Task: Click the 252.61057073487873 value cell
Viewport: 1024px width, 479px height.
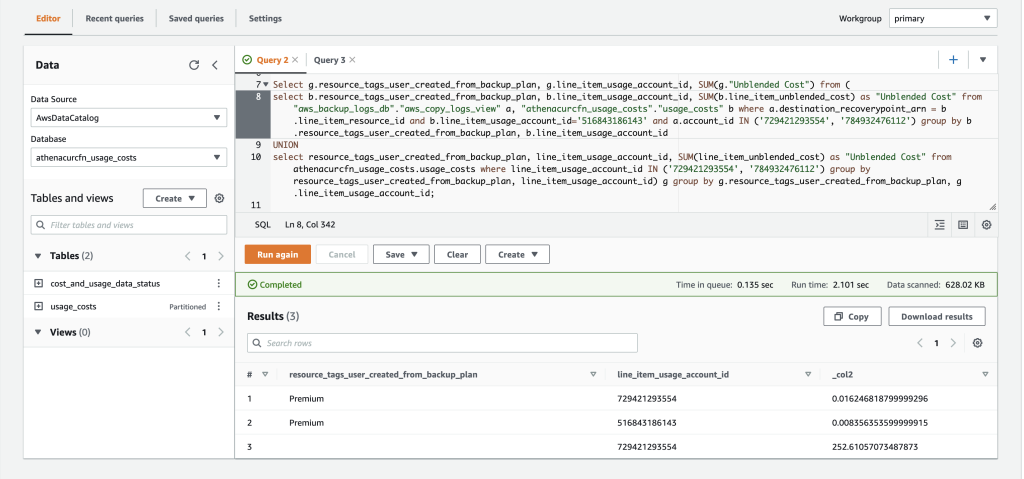Action: tap(875, 447)
